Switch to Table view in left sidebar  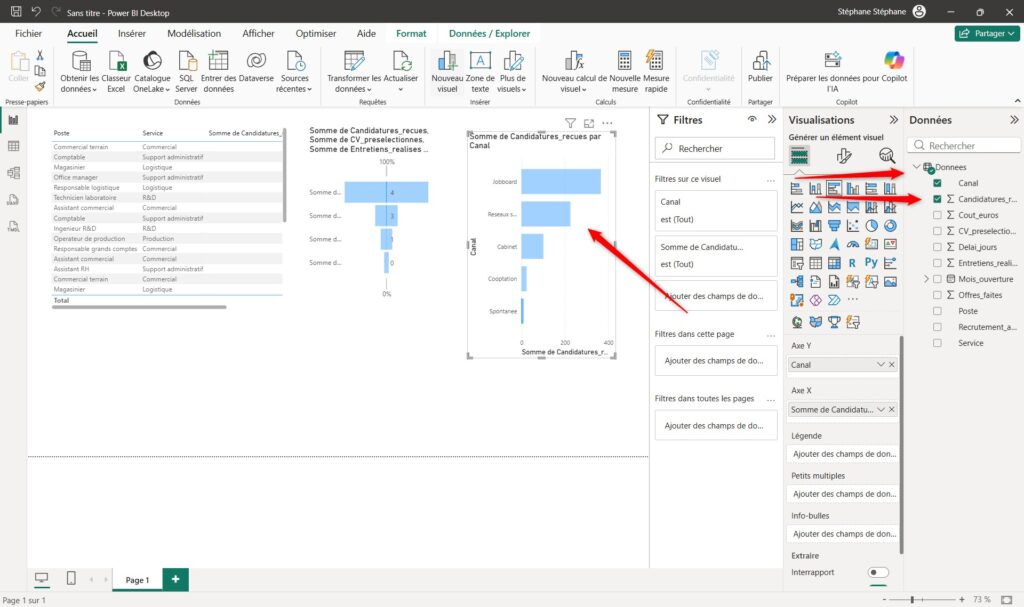(13, 146)
